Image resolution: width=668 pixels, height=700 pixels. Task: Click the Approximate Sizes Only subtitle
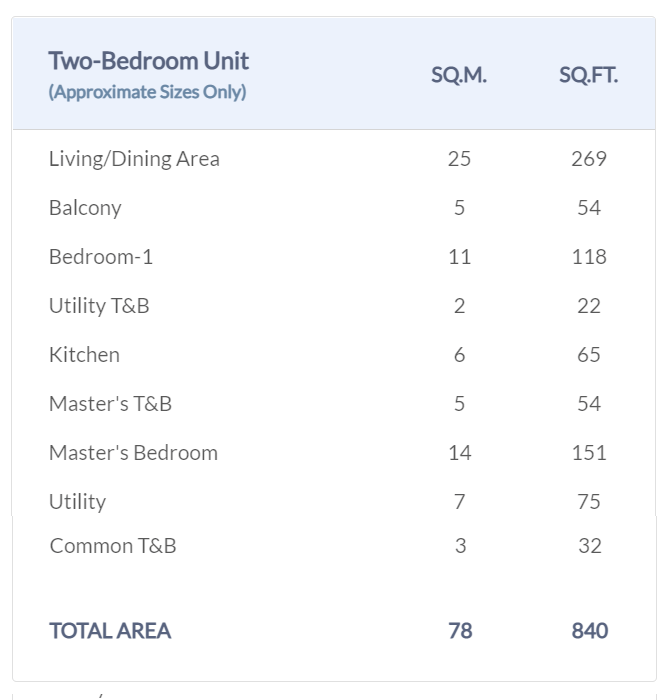tap(147, 93)
